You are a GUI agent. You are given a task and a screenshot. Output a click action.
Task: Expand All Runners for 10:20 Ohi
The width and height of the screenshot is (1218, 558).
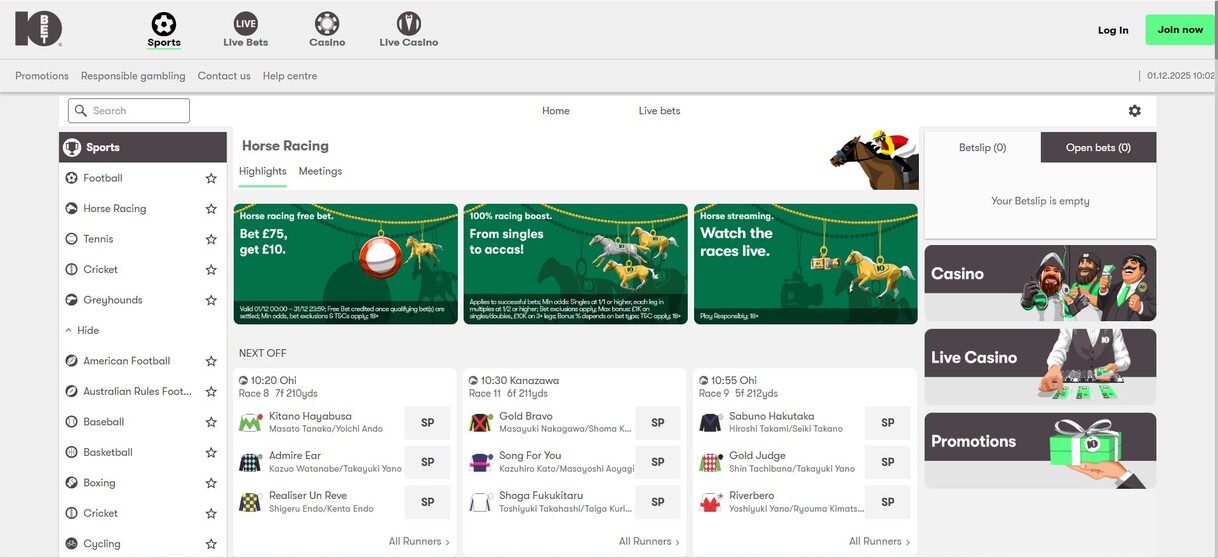419,542
